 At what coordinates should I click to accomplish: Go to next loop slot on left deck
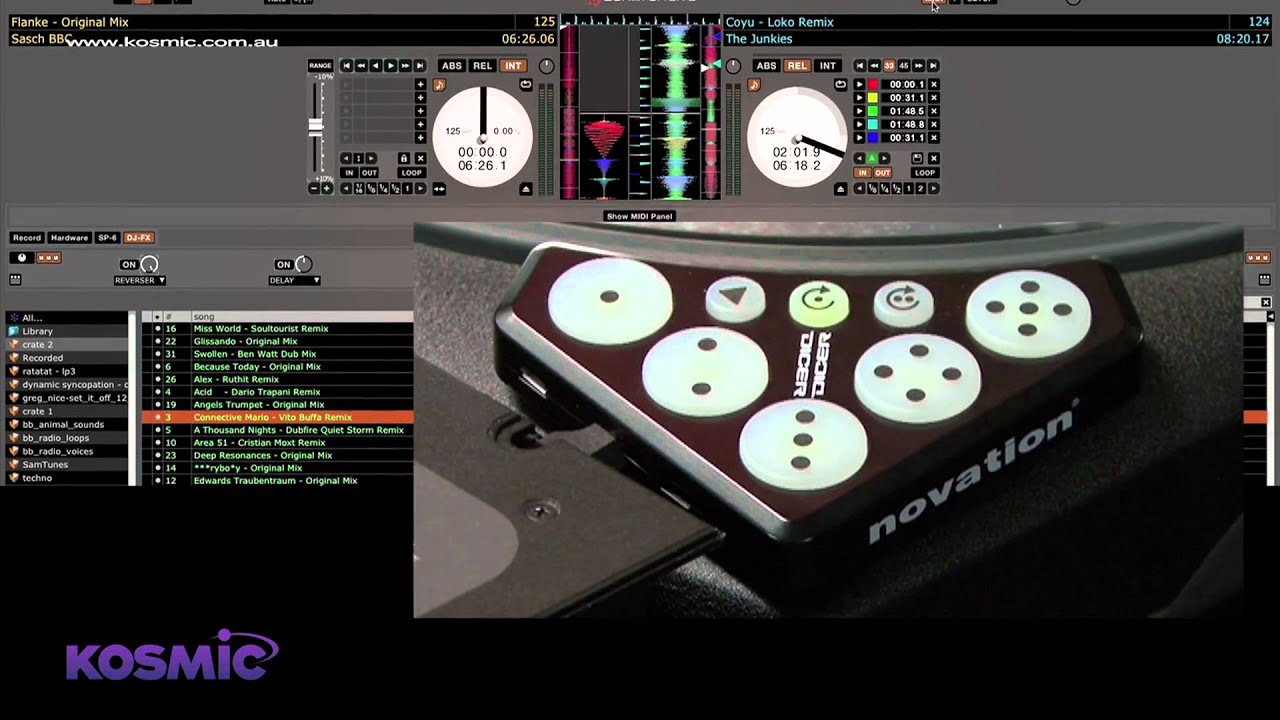point(371,158)
